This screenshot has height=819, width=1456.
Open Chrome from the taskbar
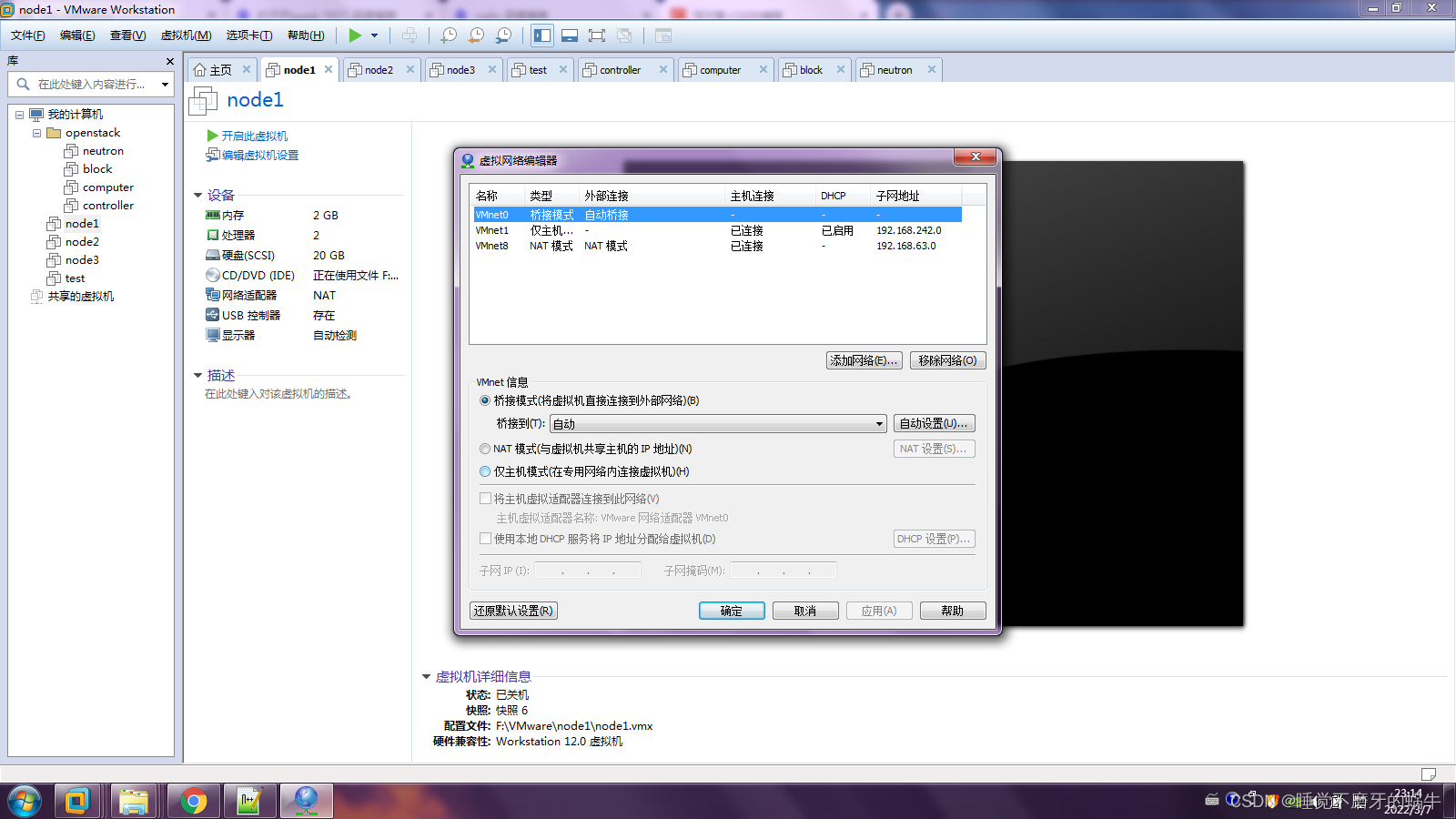tap(193, 802)
